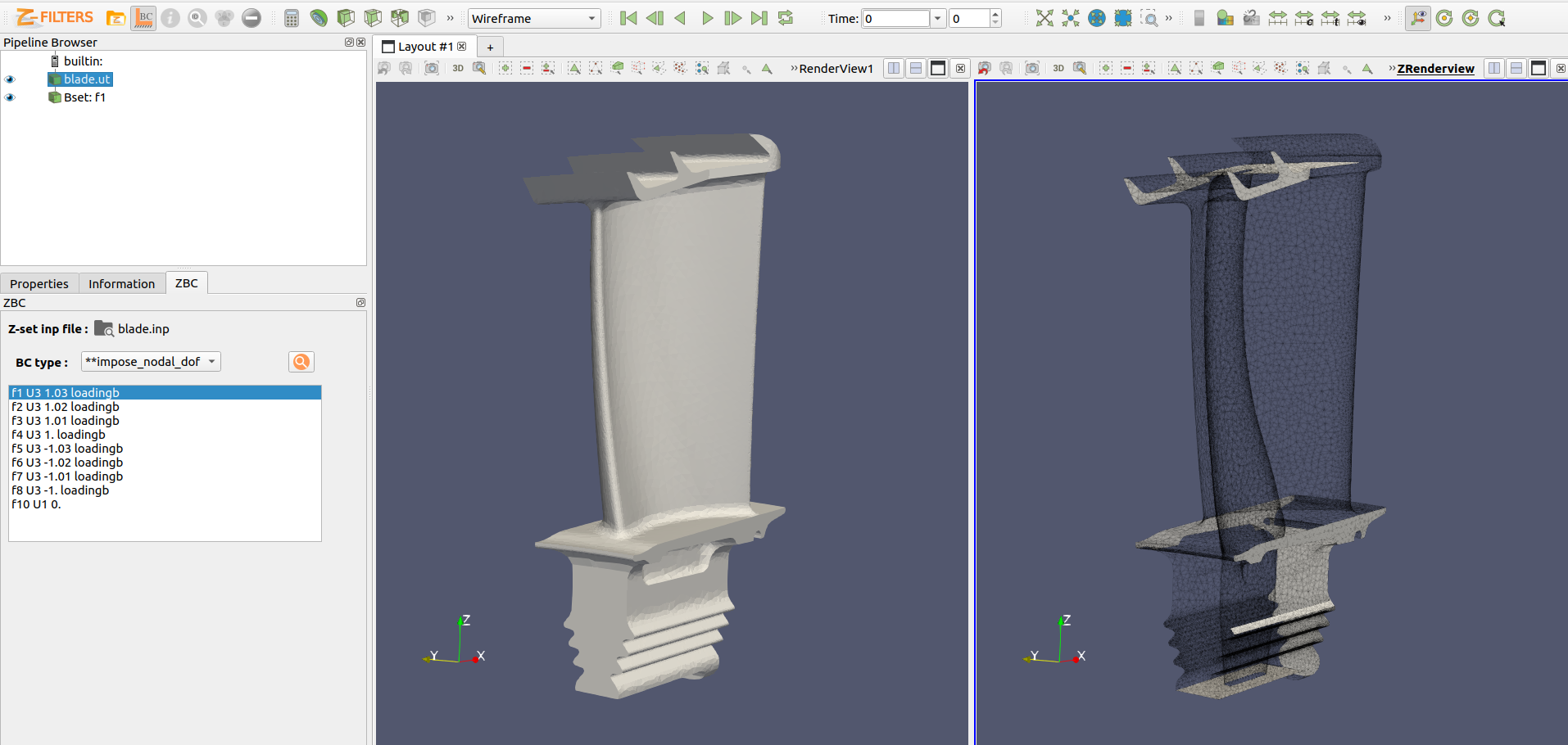Toggle visibility eye for Bset: f1
This screenshot has height=745, width=1568.
10,97
